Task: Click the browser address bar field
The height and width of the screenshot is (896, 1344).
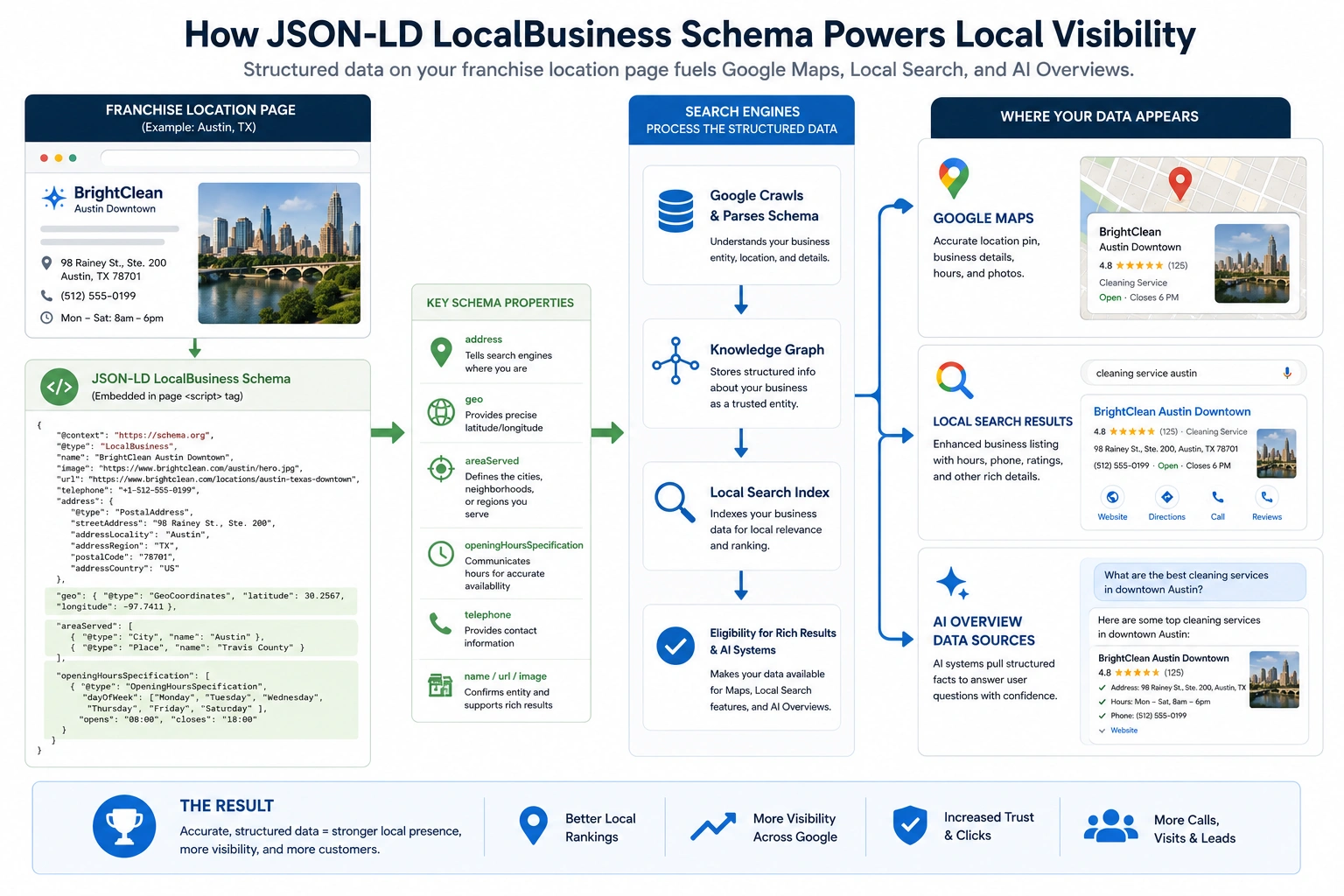Action: [230, 158]
